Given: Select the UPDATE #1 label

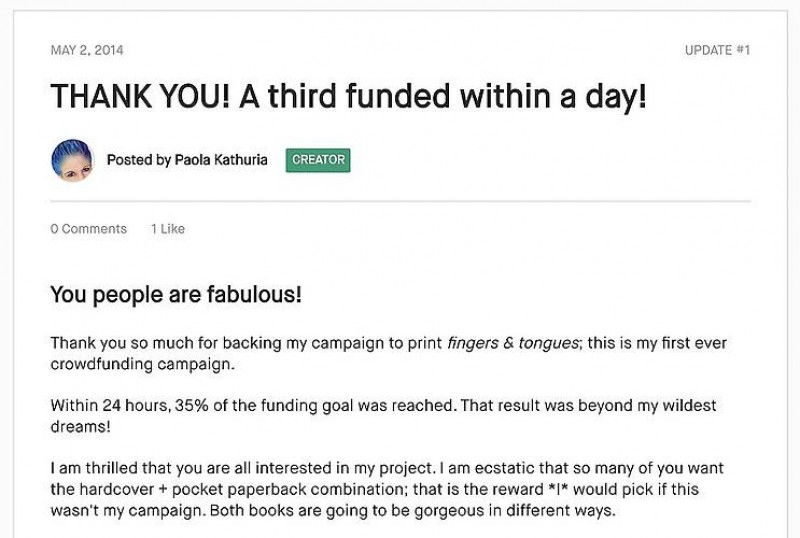Looking at the screenshot, I should pos(717,50).
